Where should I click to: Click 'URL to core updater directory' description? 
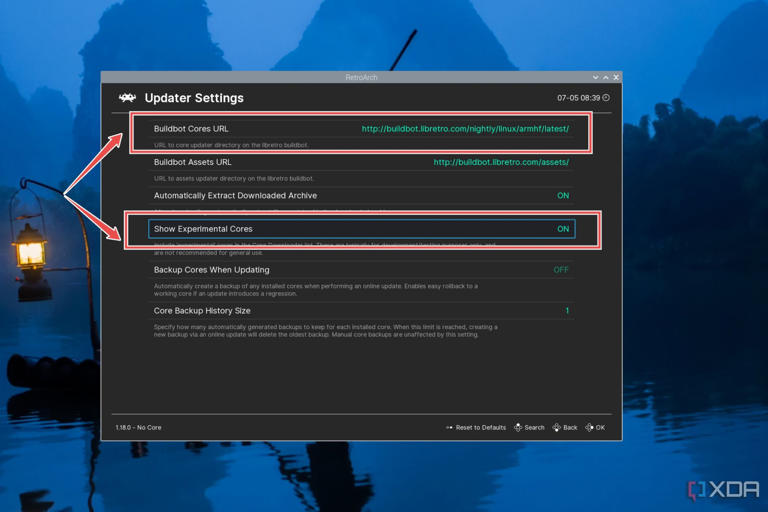point(231,145)
